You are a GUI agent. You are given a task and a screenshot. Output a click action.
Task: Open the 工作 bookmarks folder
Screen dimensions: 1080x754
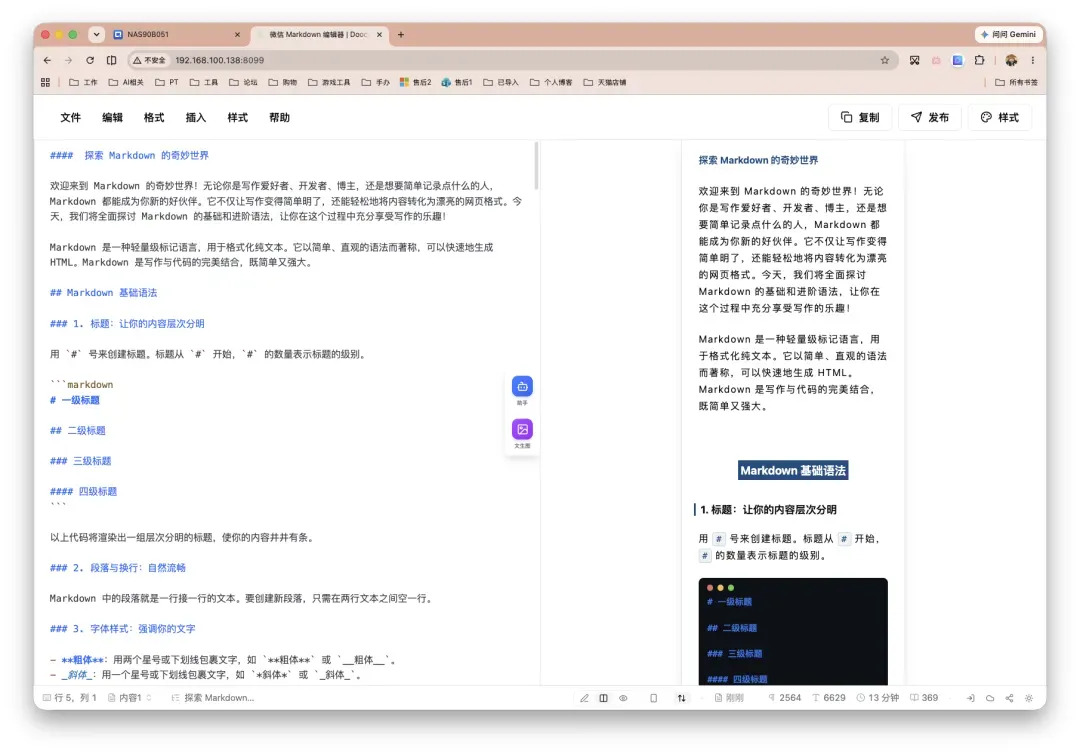[83, 83]
